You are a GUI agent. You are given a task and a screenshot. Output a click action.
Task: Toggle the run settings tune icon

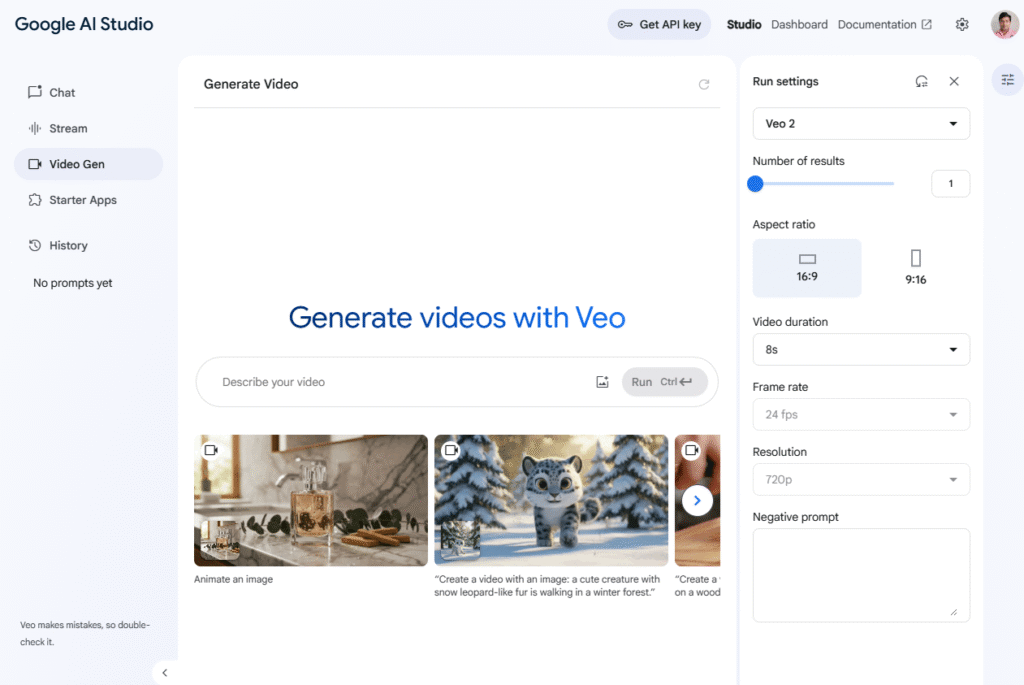tap(1008, 80)
